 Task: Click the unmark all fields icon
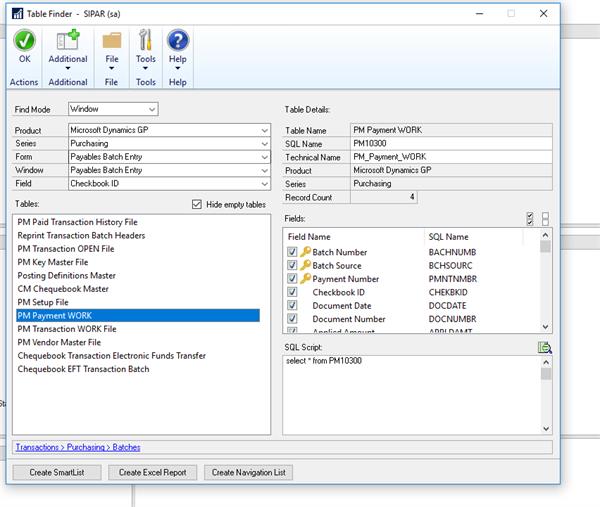[x=545, y=218]
